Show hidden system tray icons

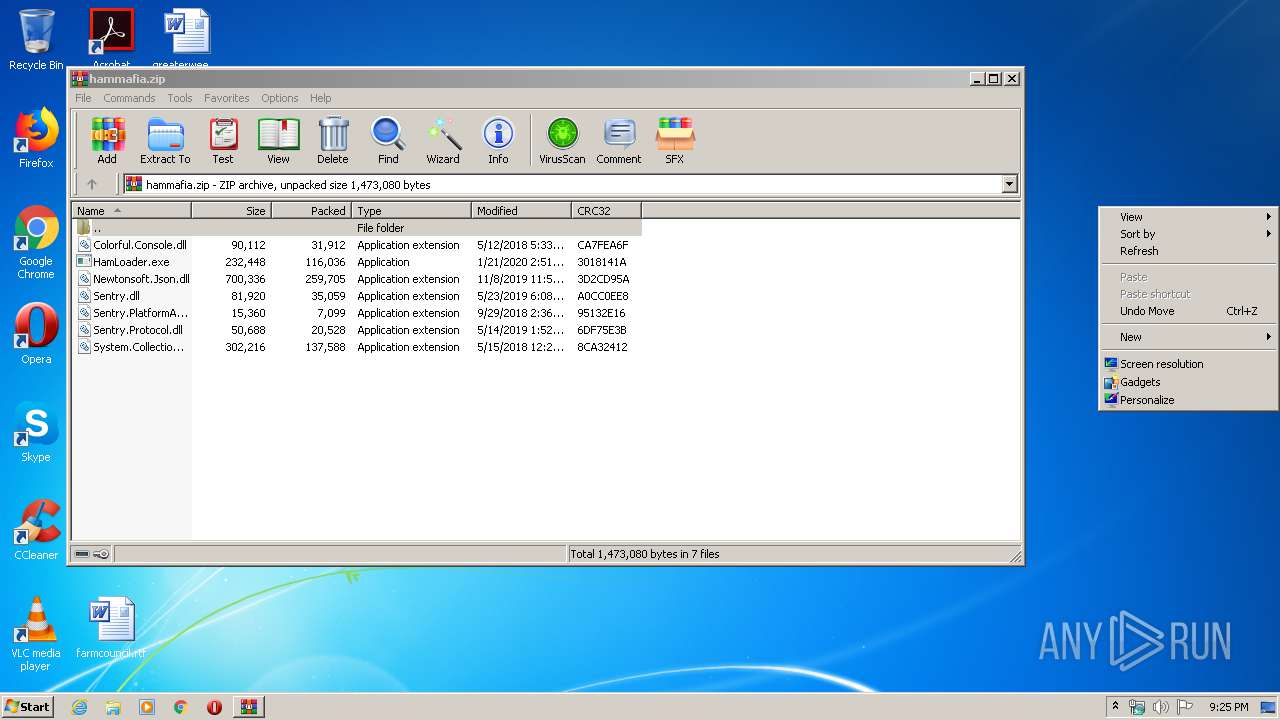(1115, 707)
